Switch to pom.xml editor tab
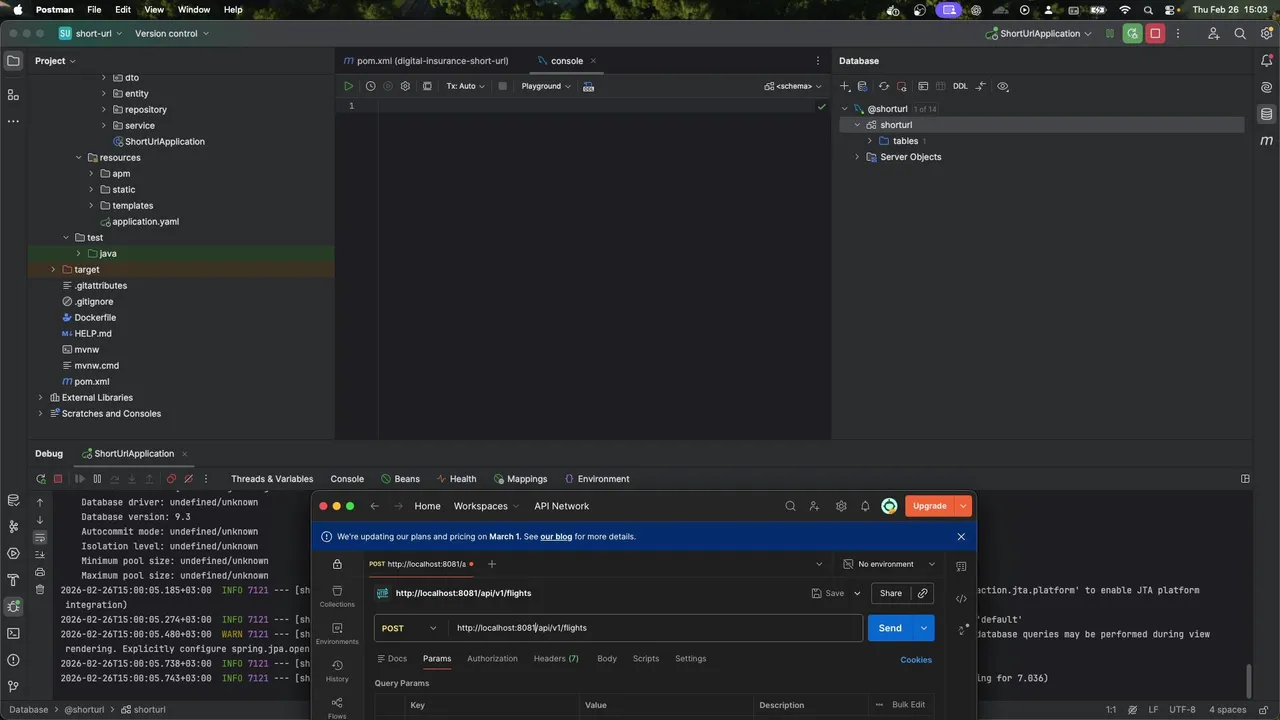The image size is (1280, 720). tap(425, 61)
